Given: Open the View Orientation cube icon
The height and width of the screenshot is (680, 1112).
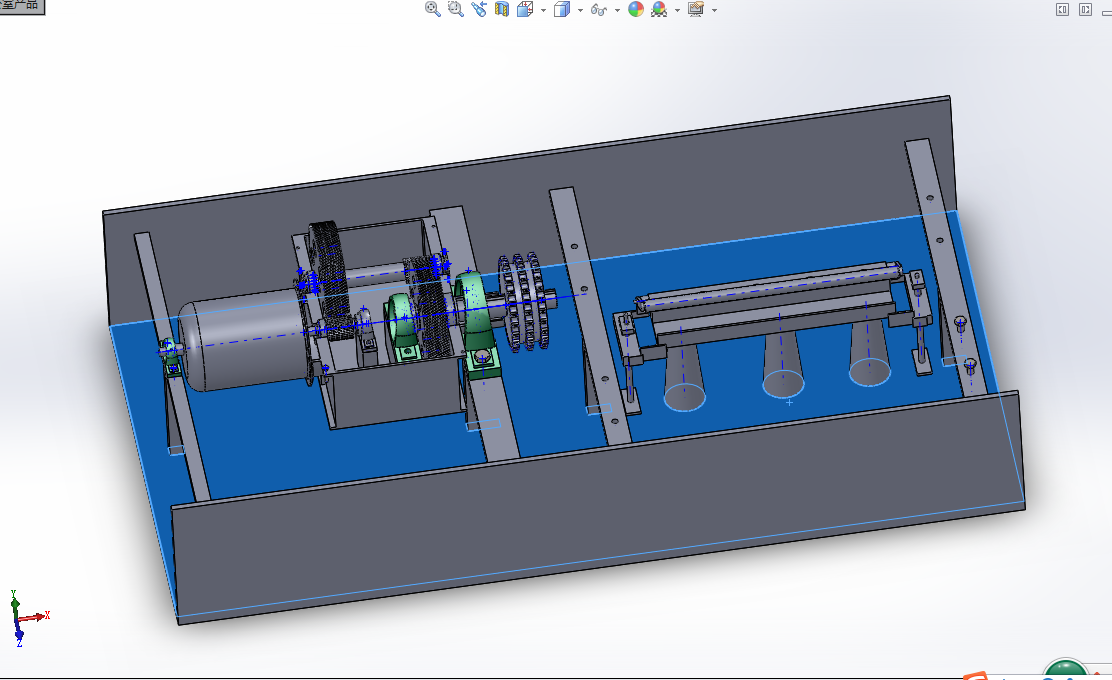Looking at the screenshot, I should point(526,9).
